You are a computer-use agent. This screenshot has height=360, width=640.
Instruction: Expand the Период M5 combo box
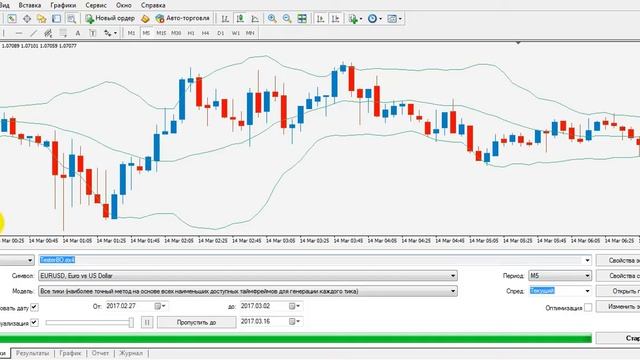click(587, 276)
